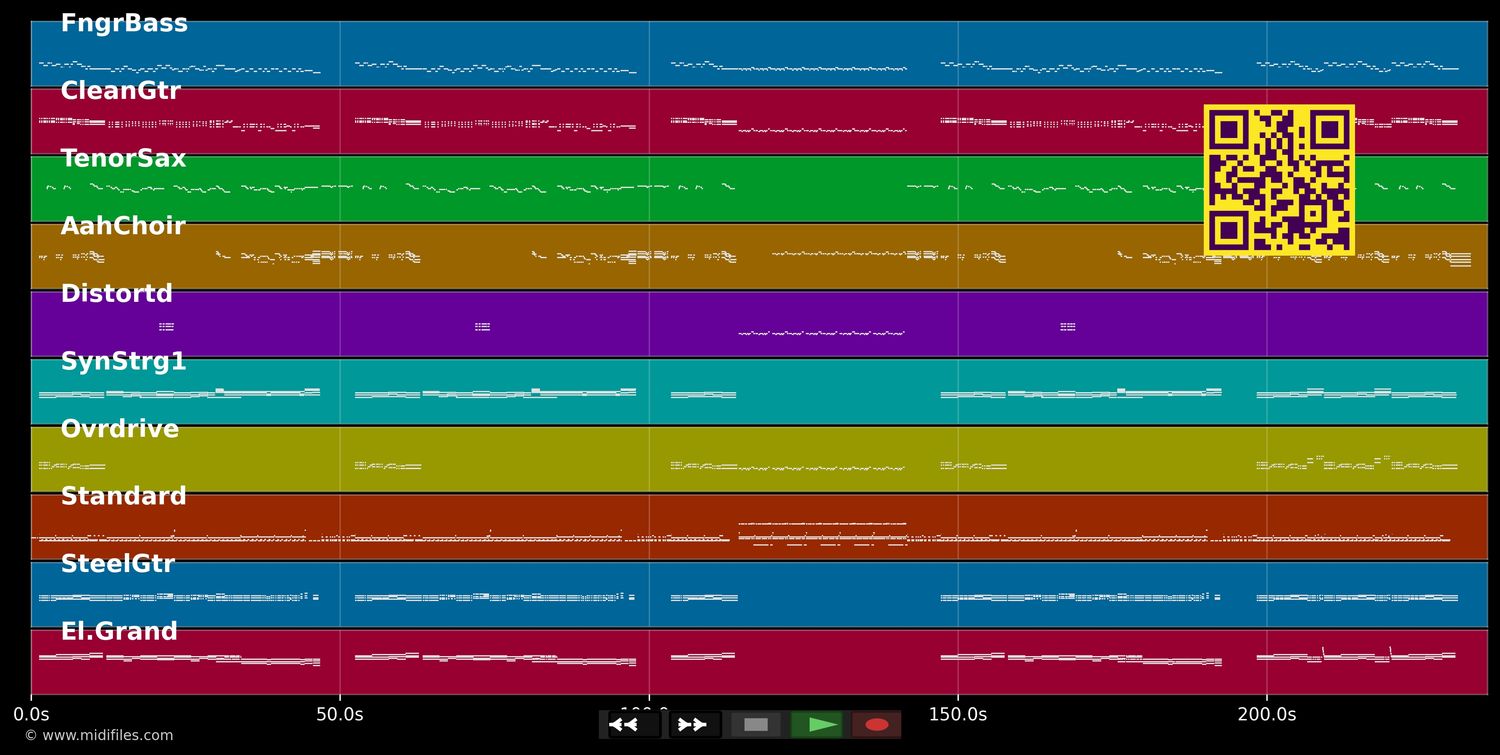Select the Standard drum track label
This screenshot has height=755, width=1500.
pyautogui.click(x=123, y=497)
